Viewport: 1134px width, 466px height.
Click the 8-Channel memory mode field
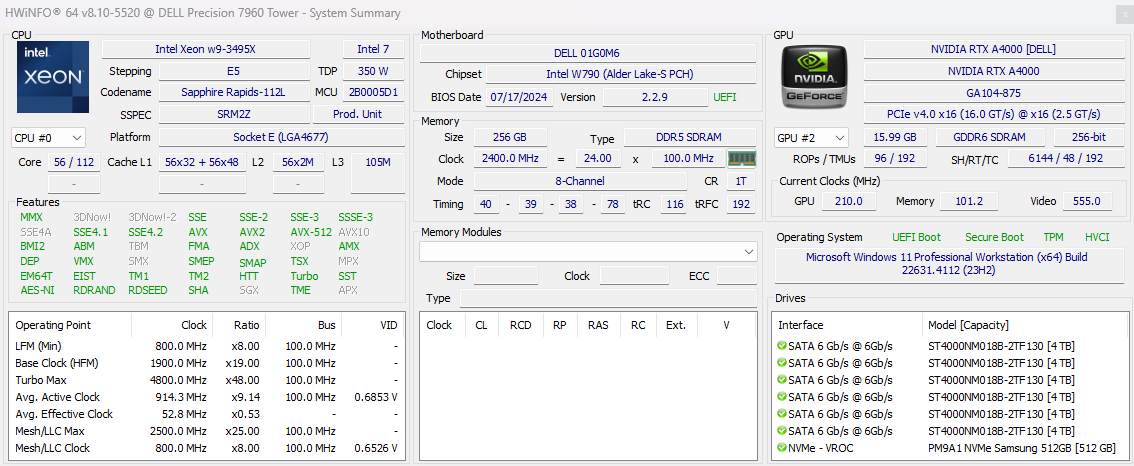[x=580, y=181]
